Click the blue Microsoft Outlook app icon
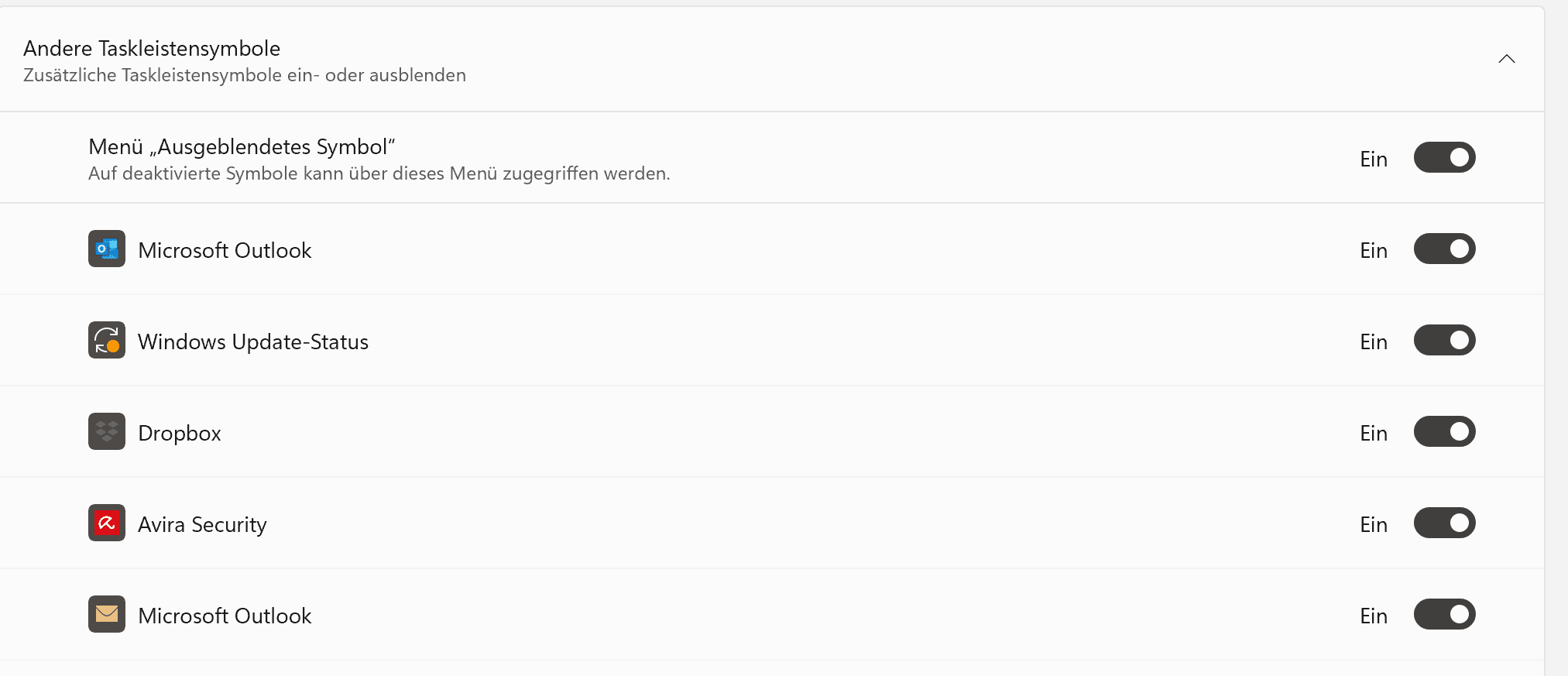This screenshot has width=1568, height=676. pyautogui.click(x=107, y=249)
